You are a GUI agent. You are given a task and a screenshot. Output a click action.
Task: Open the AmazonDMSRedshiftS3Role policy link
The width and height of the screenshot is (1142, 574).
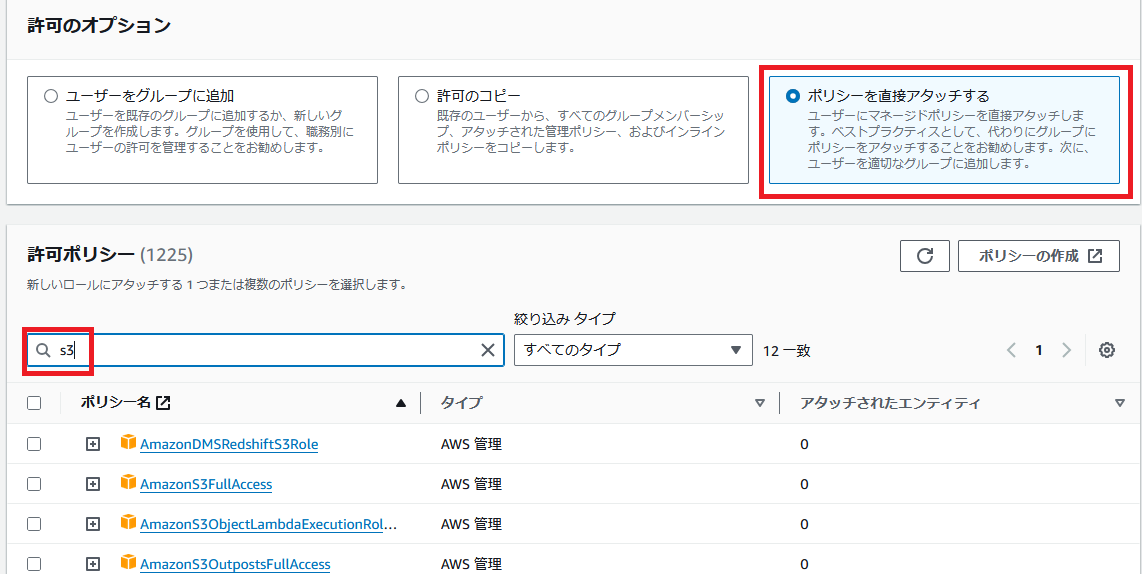pyautogui.click(x=229, y=444)
